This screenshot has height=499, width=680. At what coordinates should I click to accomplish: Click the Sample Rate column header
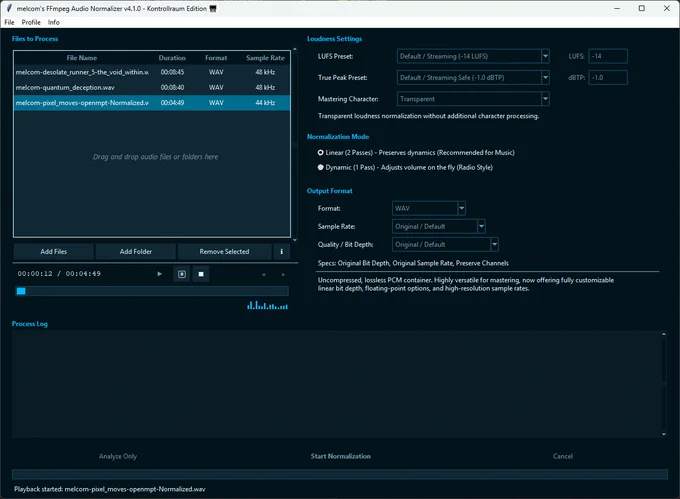(x=265, y=58)
